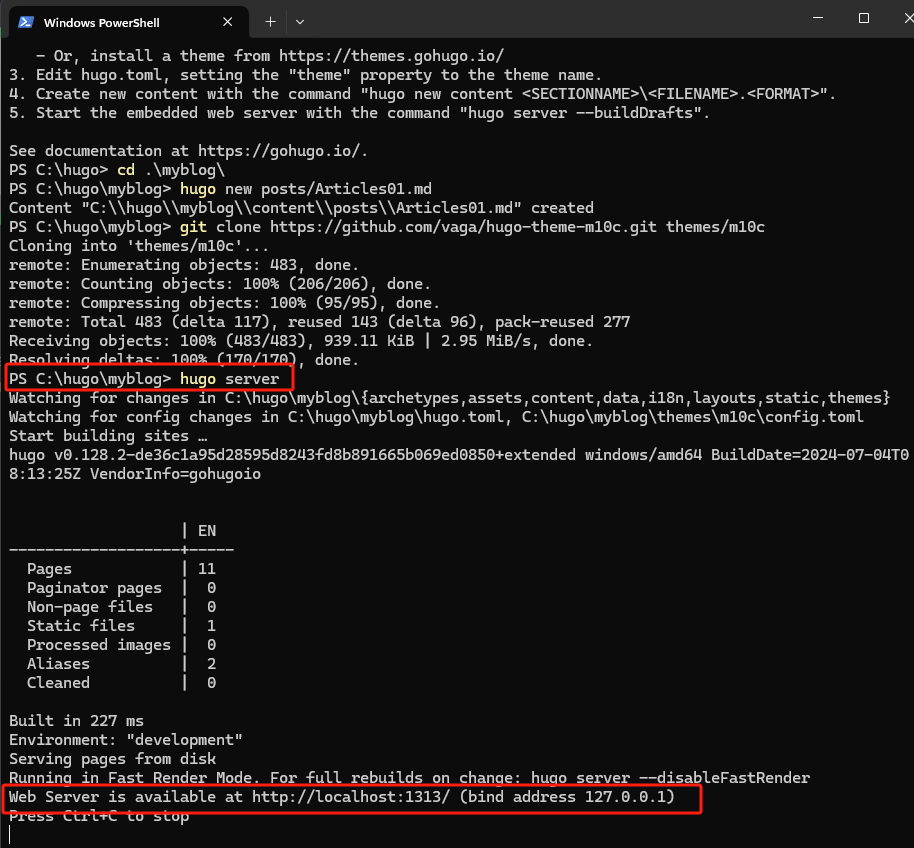Click the 'Content ... Articles01.md created' line

pyautogui.click(x=301, y=208)
